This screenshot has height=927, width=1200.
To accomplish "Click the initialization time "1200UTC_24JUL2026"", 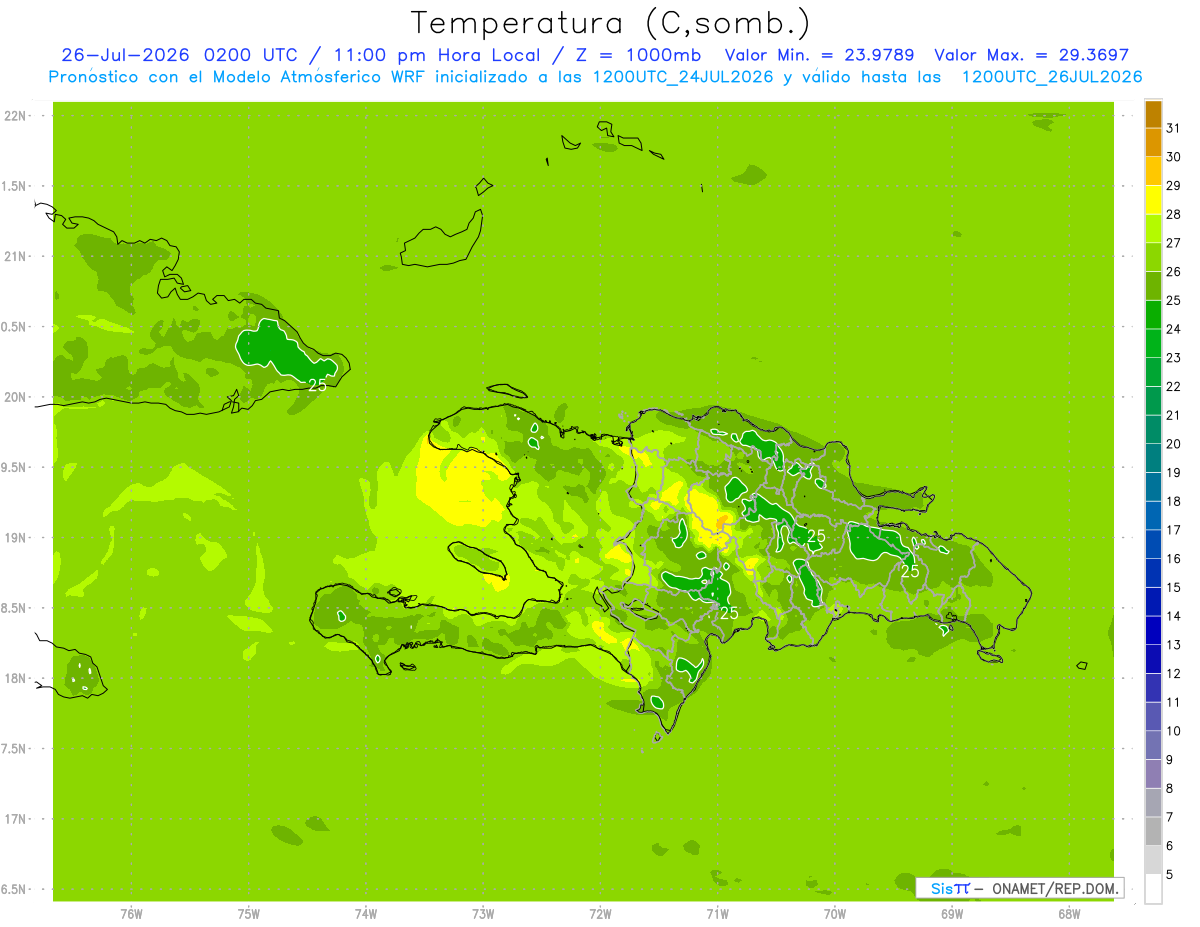I will (683, 77).
